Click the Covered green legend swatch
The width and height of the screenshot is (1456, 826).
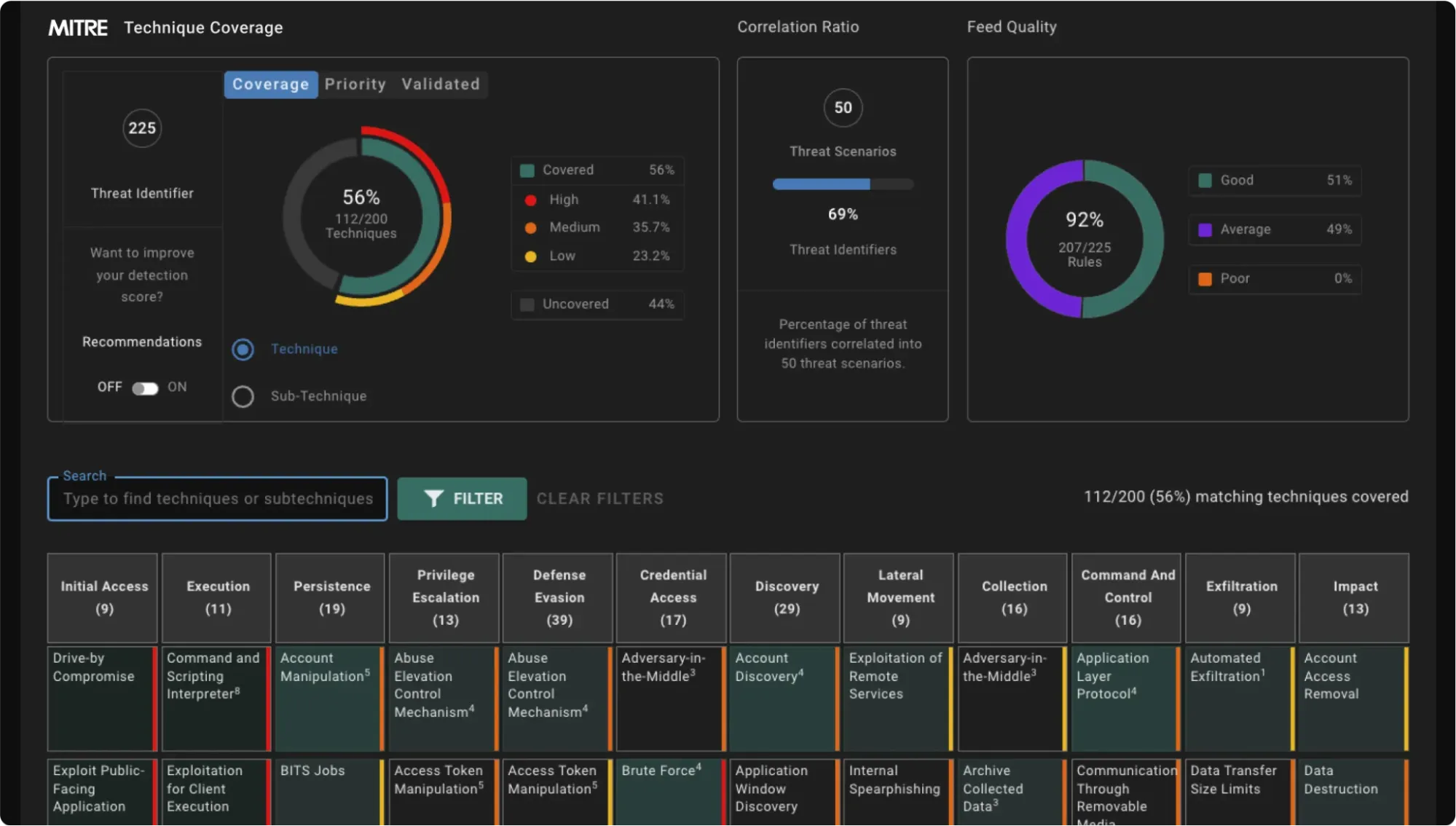coord(527,171)
